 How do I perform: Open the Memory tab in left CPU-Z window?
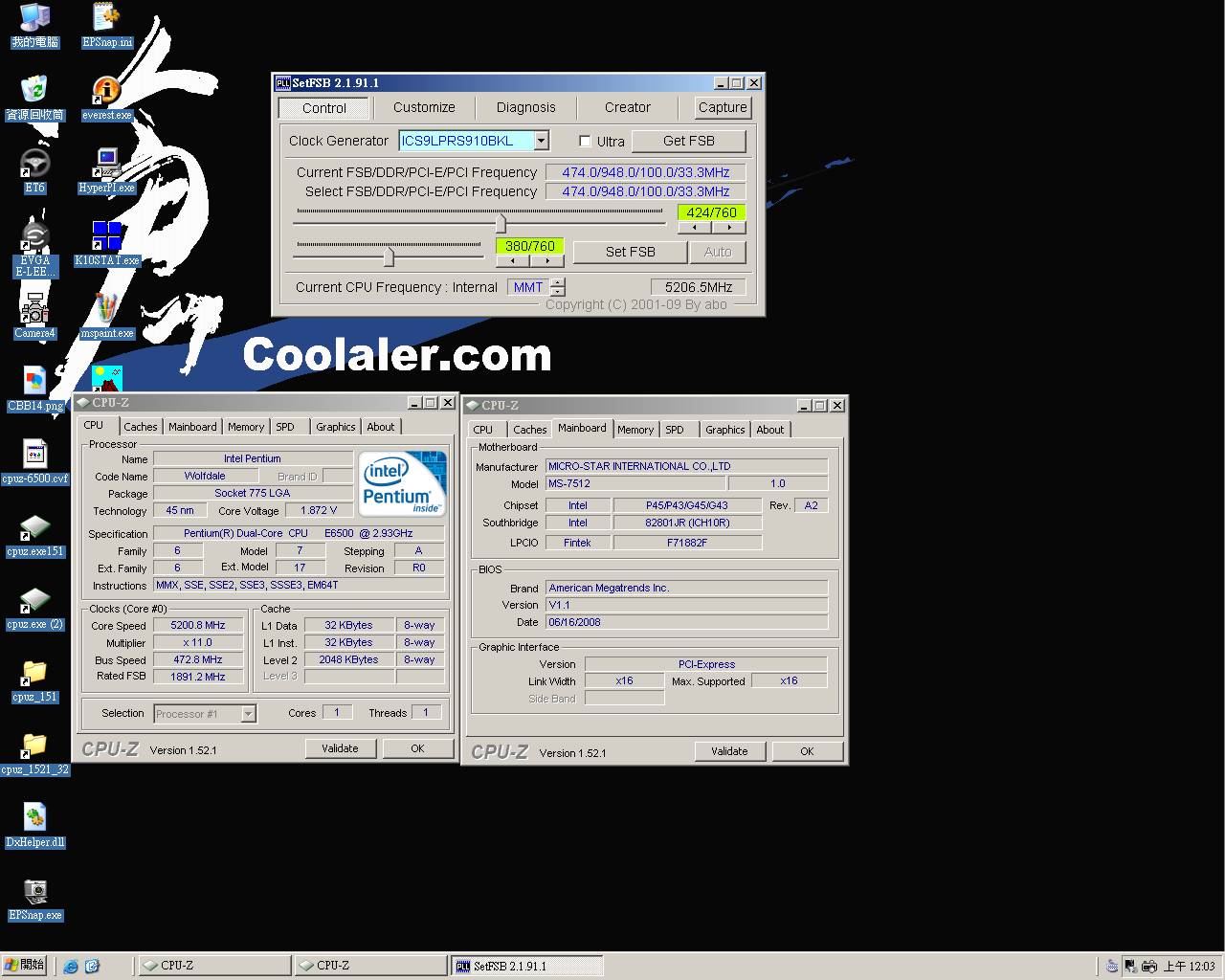point(246,427)
